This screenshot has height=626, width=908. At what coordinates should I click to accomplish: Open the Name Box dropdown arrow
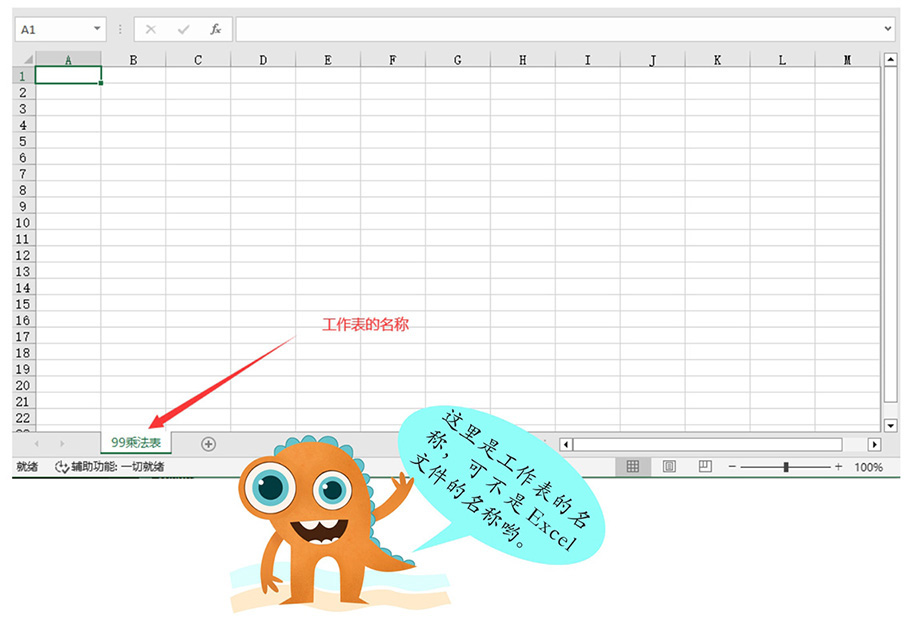click(97, 28)
